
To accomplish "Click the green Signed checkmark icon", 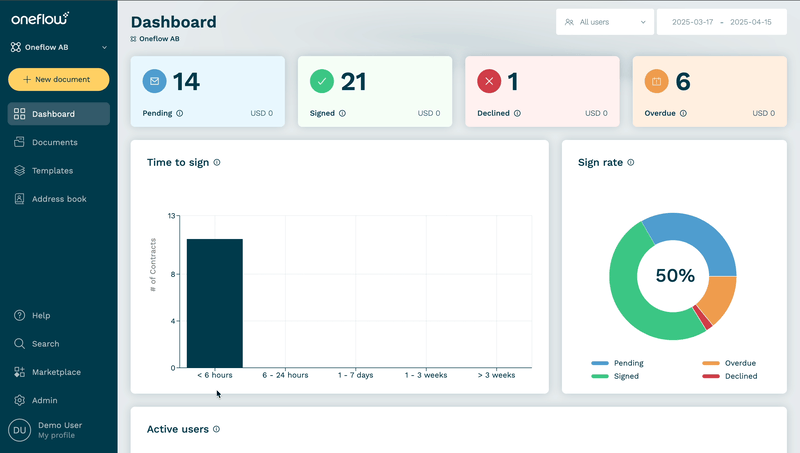I will tap(322, 81).
